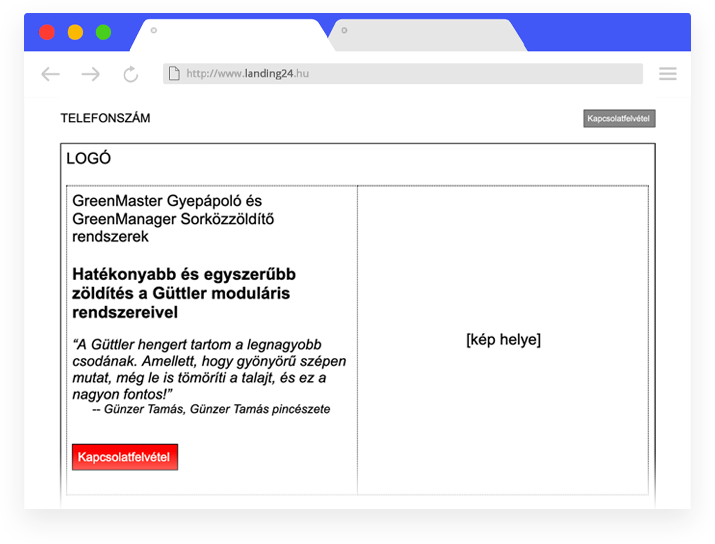Click the LOGÓ placeholder
Viewport: 715px width, 544px height.
(88, 159)
